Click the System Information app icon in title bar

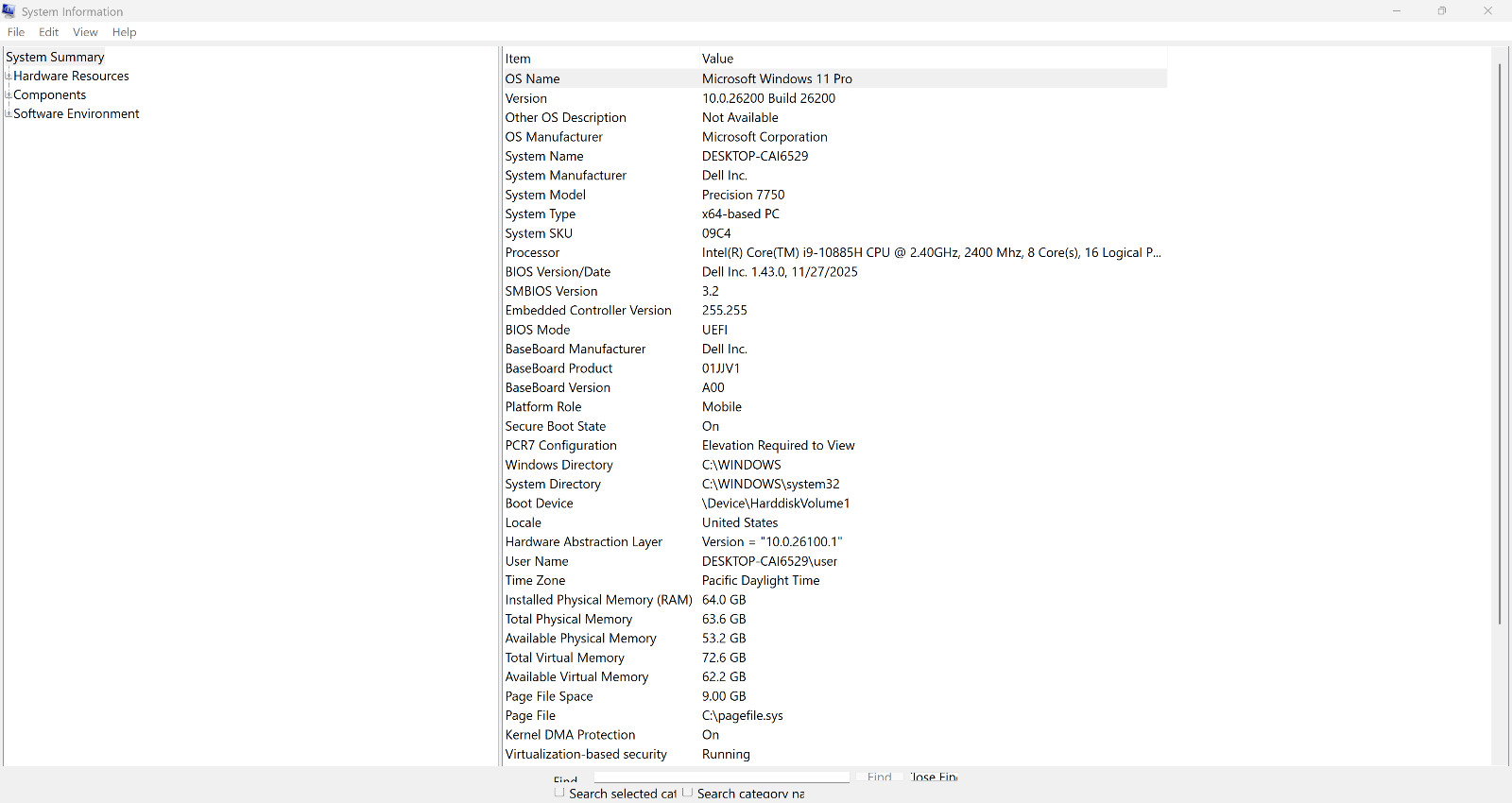point(9,11)
